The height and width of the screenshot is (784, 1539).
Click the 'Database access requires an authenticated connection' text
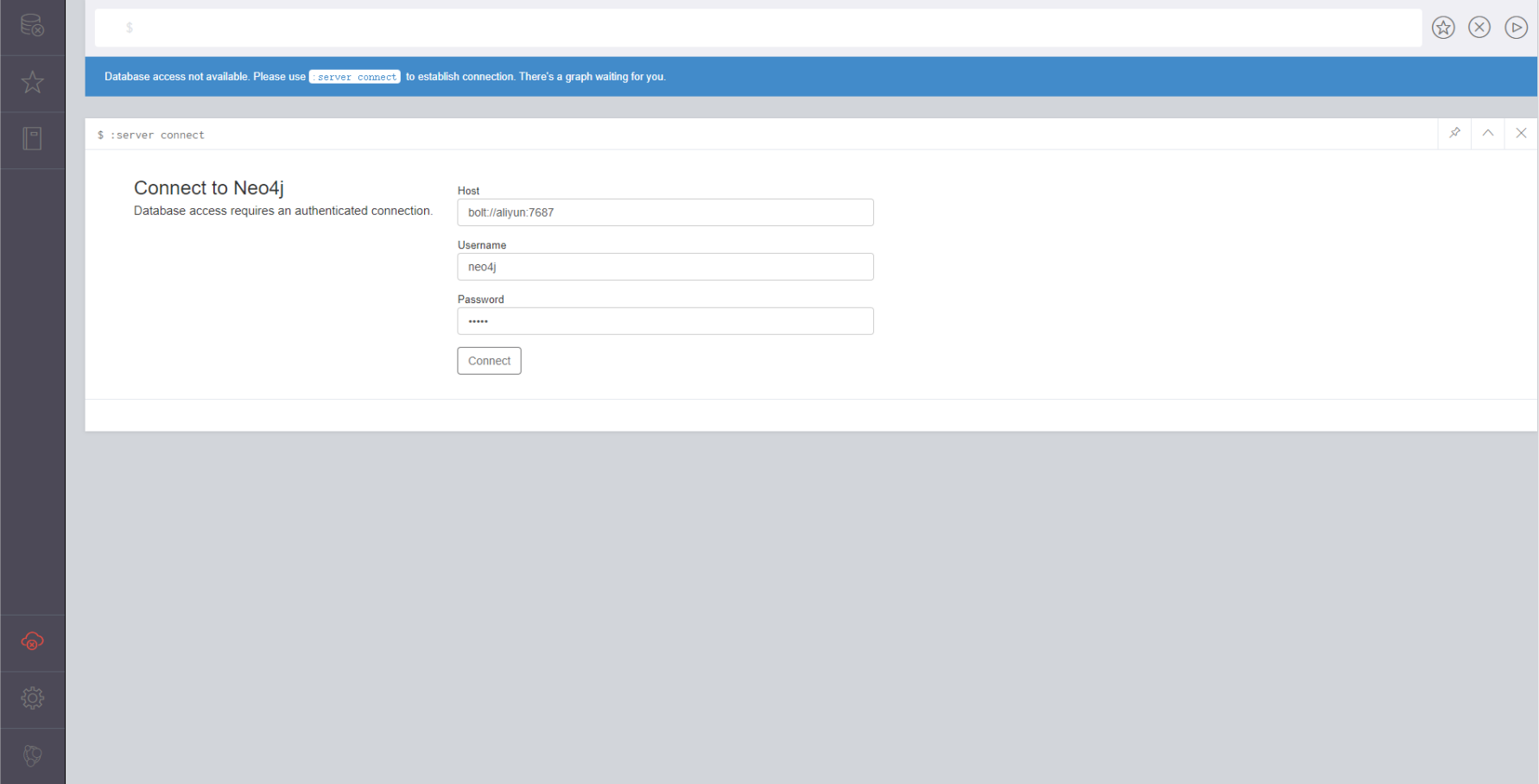click(283, 211)
